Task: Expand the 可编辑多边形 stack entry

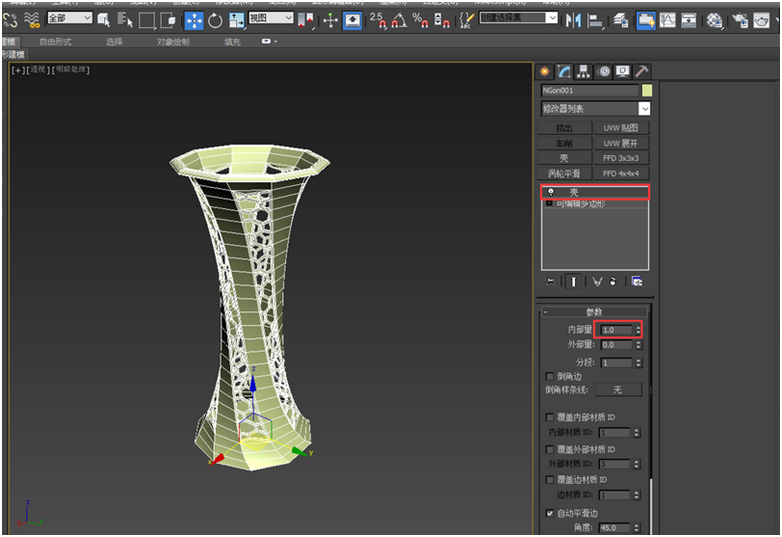Action: (549, 203)
